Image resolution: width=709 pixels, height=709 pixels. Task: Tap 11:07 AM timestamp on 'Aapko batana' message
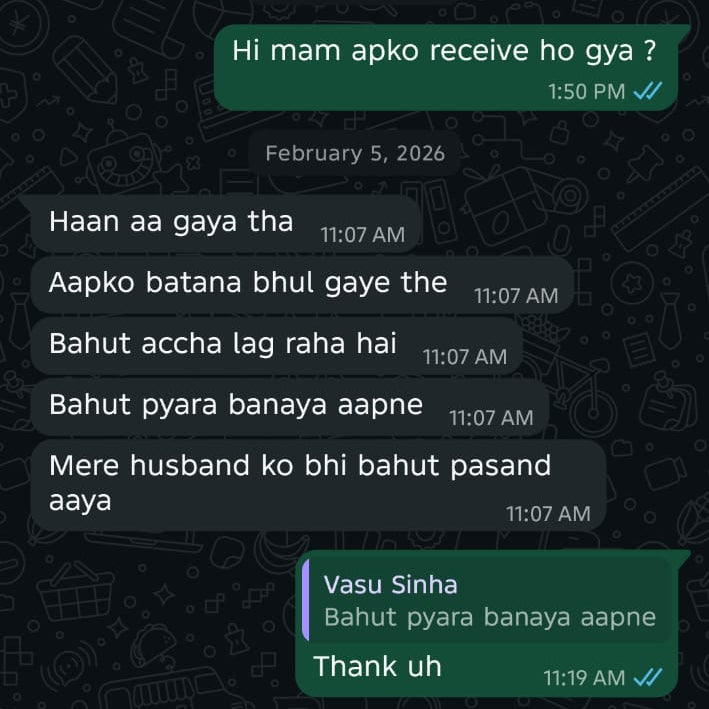516,296
